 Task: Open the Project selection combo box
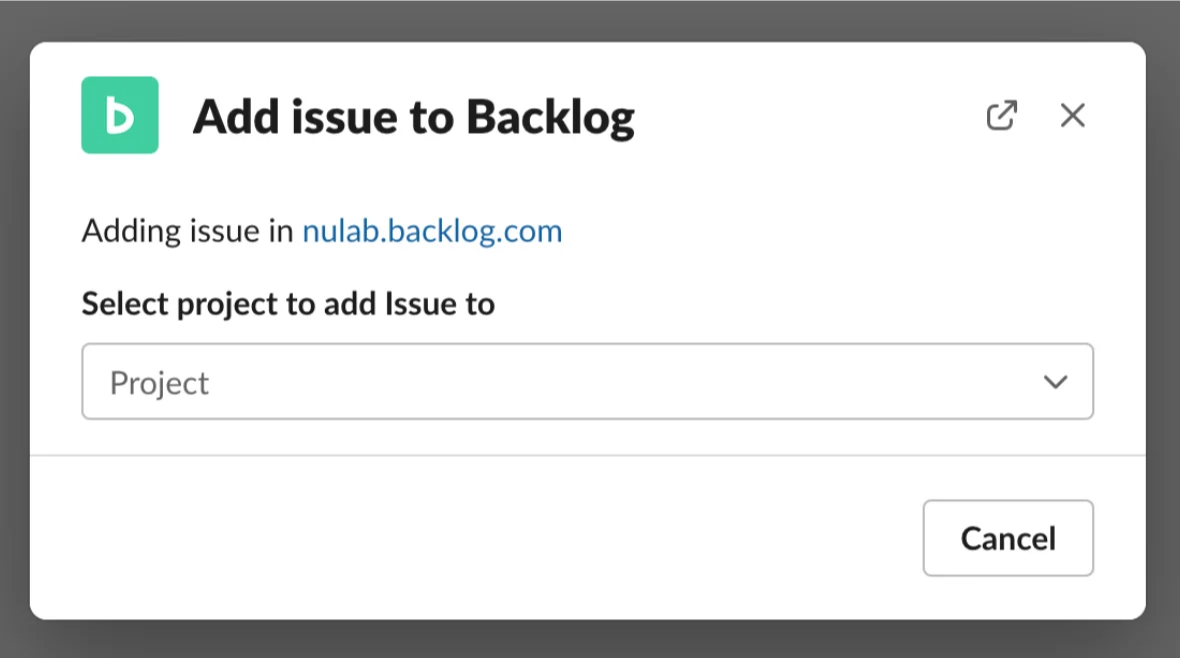pos(587,382)
